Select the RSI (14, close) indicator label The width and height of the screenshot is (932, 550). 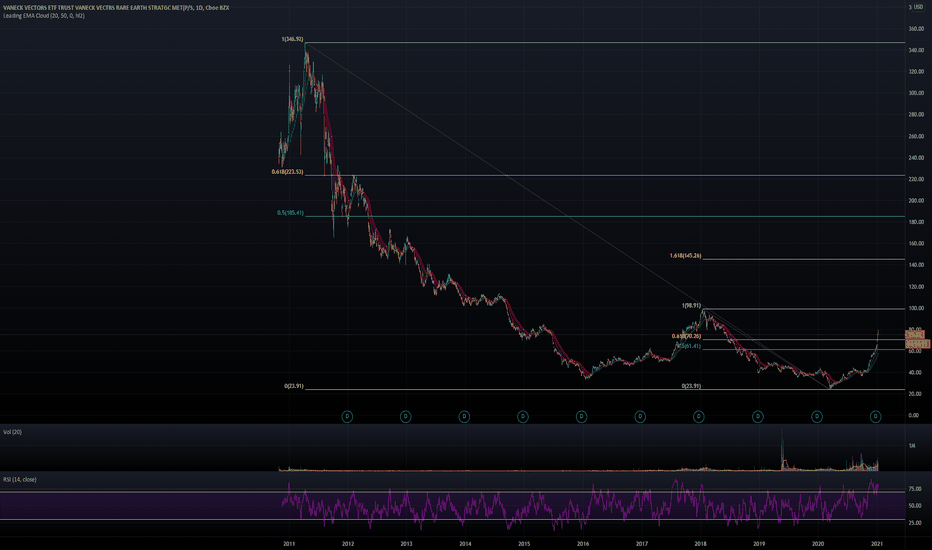tap(20, 479)
